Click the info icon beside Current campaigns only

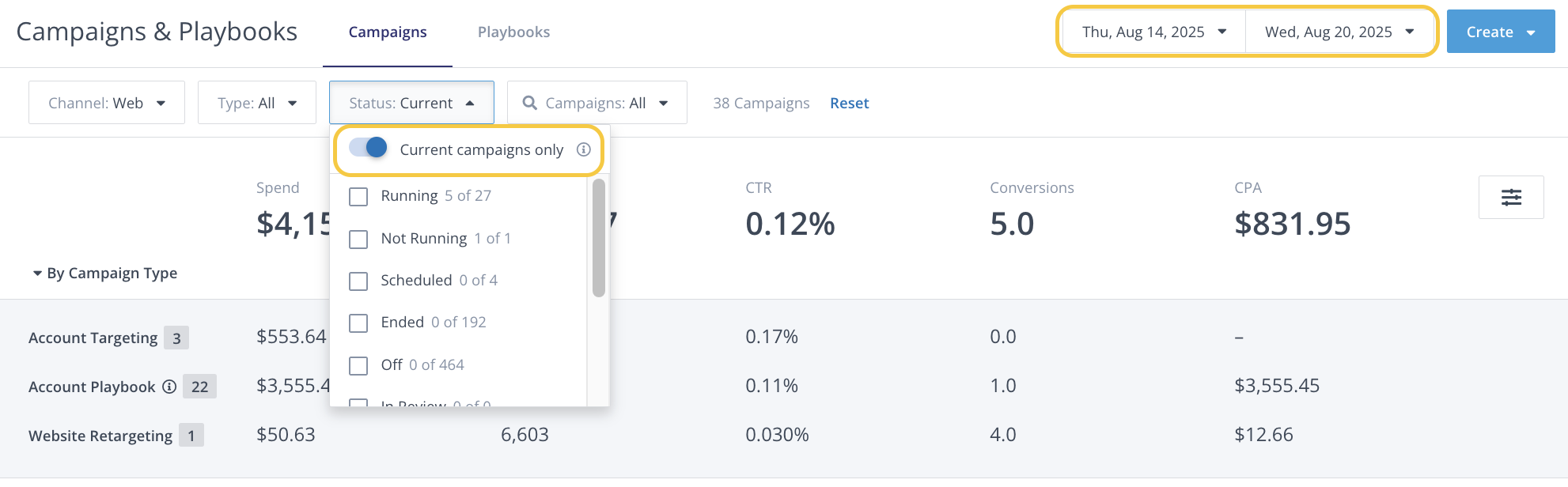[x=584, y=149]
